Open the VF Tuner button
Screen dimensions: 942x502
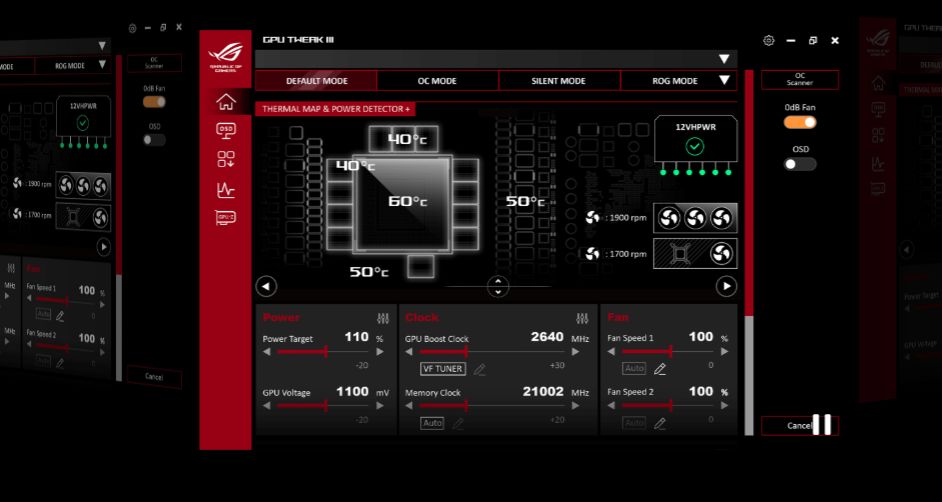pos(443,369)
